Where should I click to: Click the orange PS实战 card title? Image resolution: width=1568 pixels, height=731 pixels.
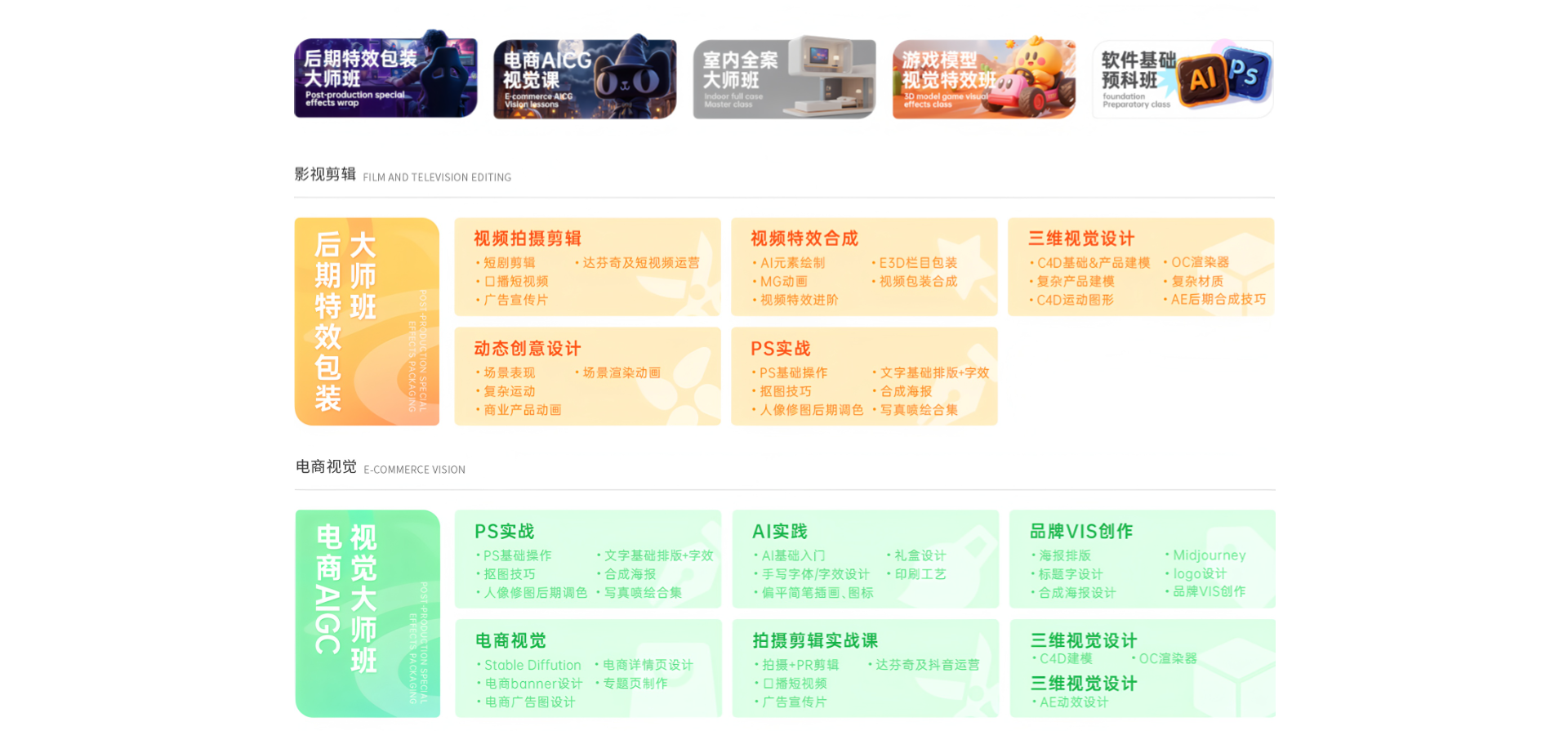[x=781, y=349]
